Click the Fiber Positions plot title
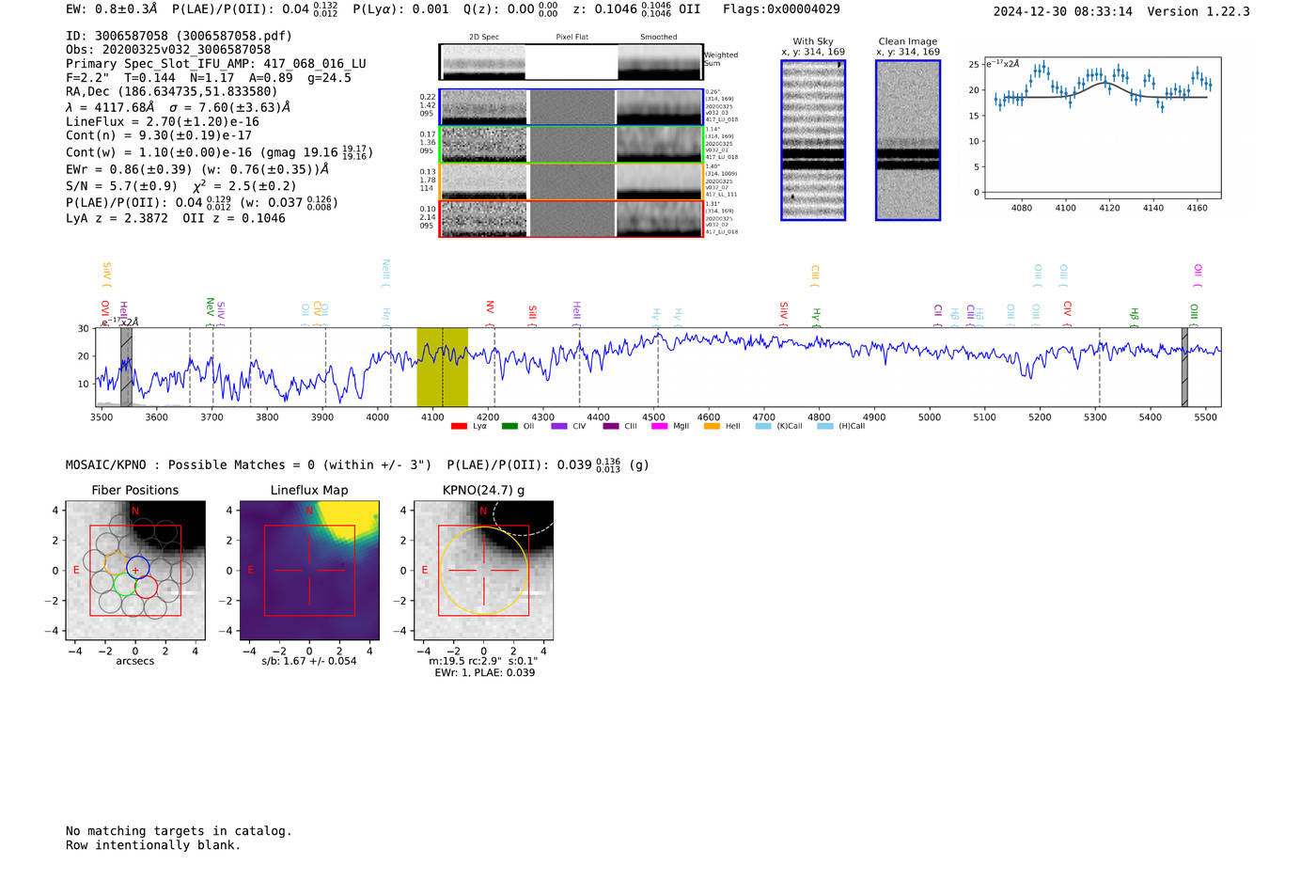 point(135,490)
